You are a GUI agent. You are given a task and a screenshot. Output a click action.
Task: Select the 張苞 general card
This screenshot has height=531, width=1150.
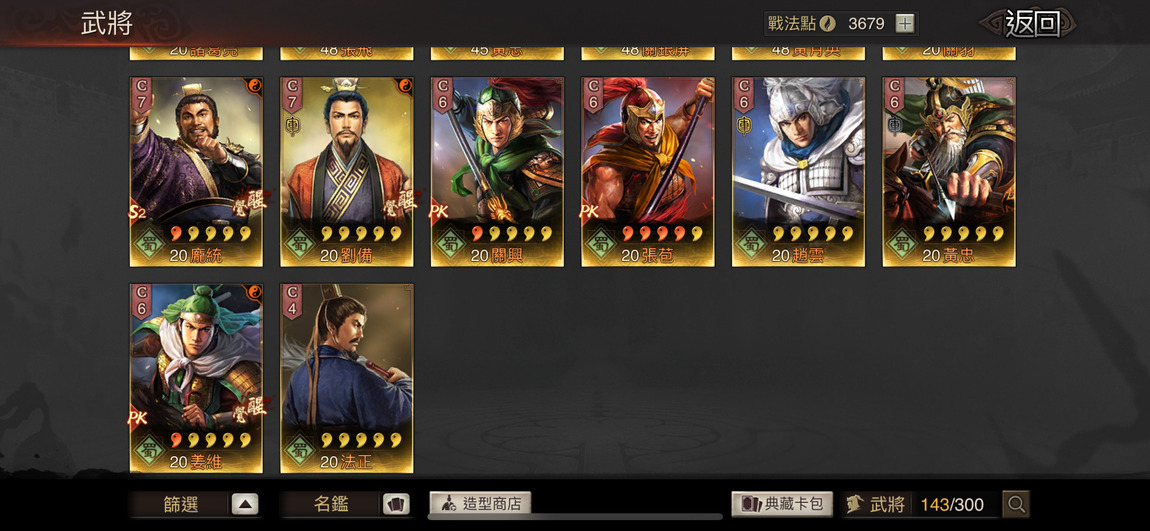[x=648, y=172]
